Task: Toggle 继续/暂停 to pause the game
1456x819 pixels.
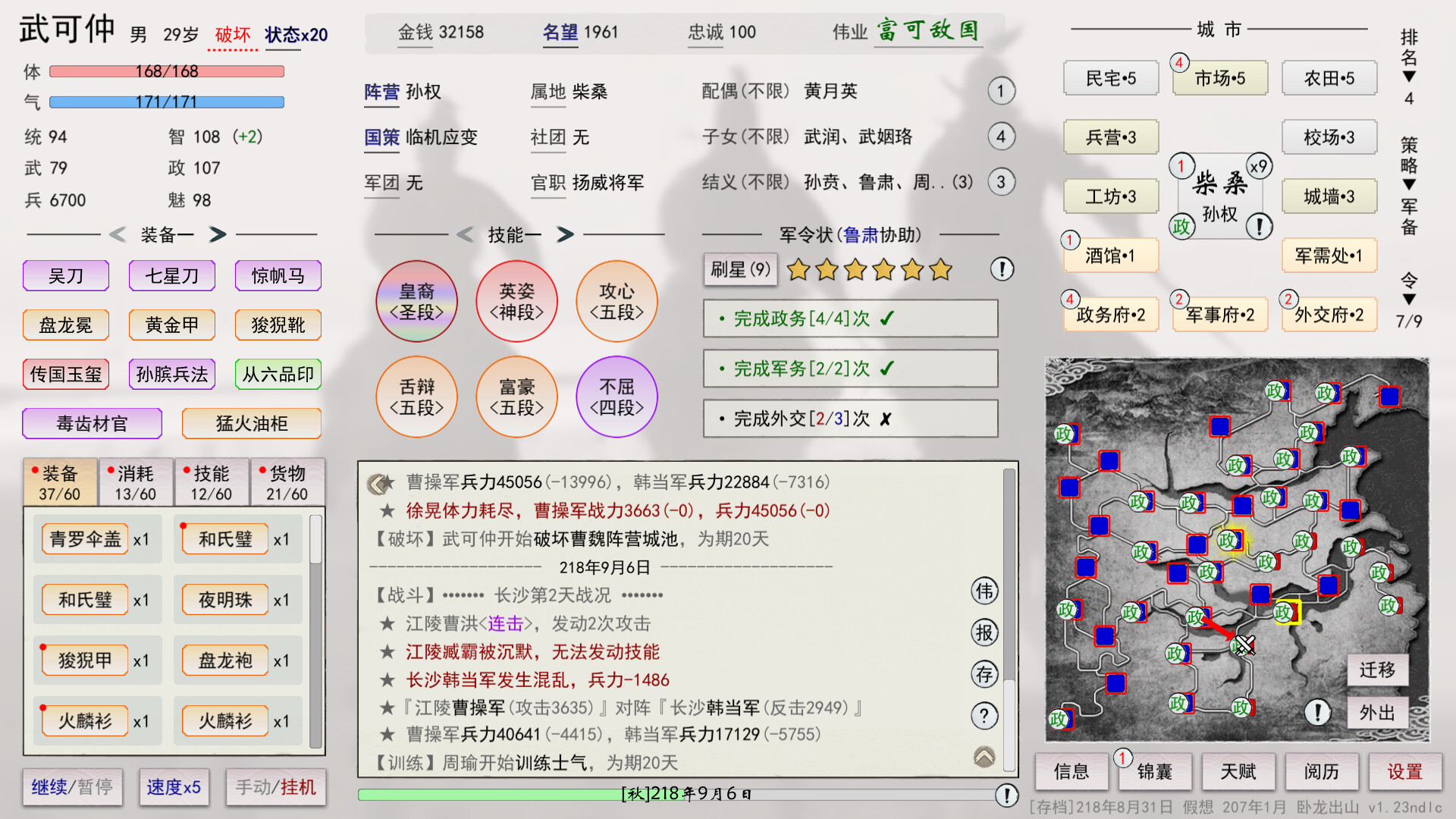Action: [72, 787]
